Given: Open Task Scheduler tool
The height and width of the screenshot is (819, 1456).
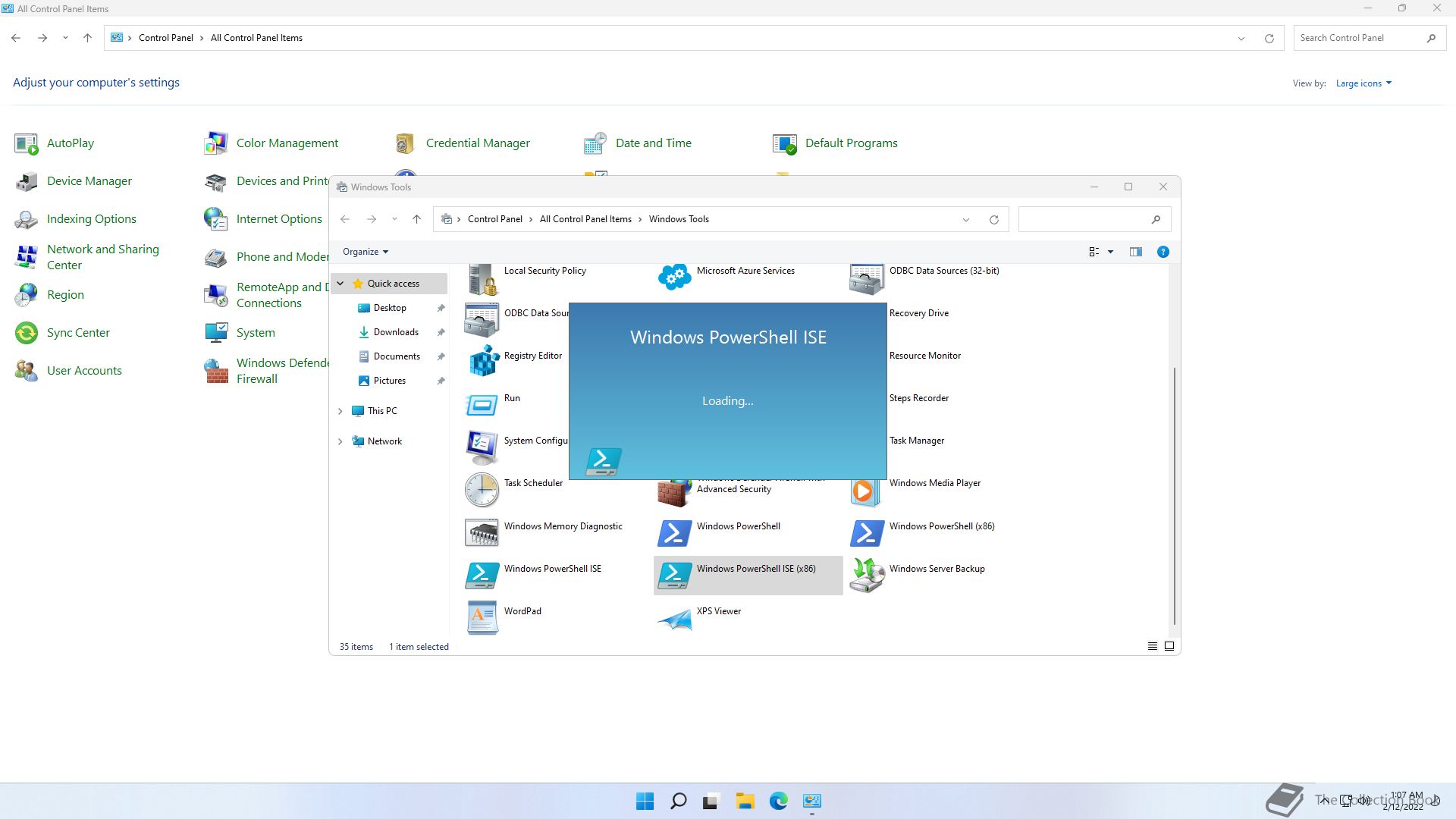Looking at the screenshot, I should (x=533, y=483).
